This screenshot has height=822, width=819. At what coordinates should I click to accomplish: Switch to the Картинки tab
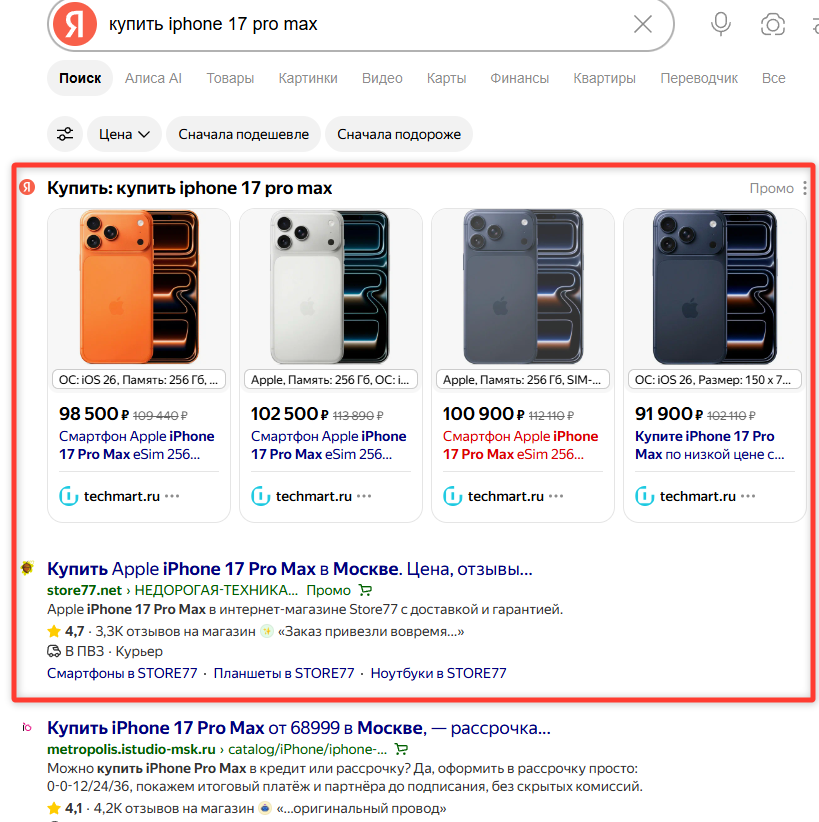coord(308,78)
